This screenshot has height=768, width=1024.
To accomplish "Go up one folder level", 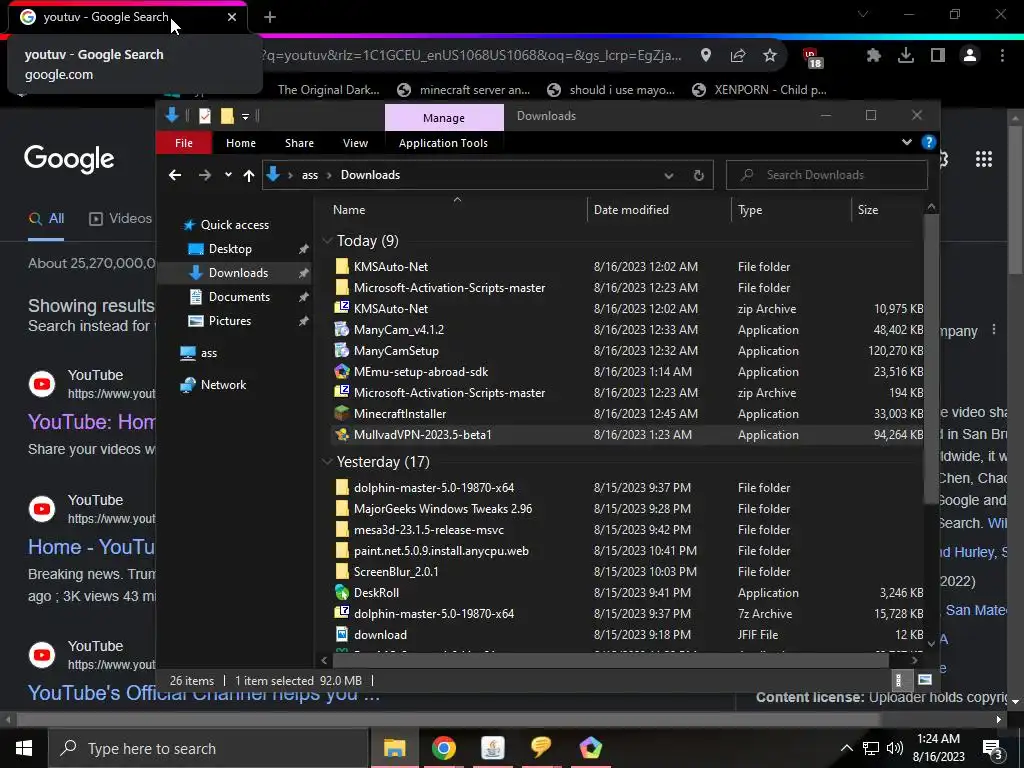I will coord(249,175).
